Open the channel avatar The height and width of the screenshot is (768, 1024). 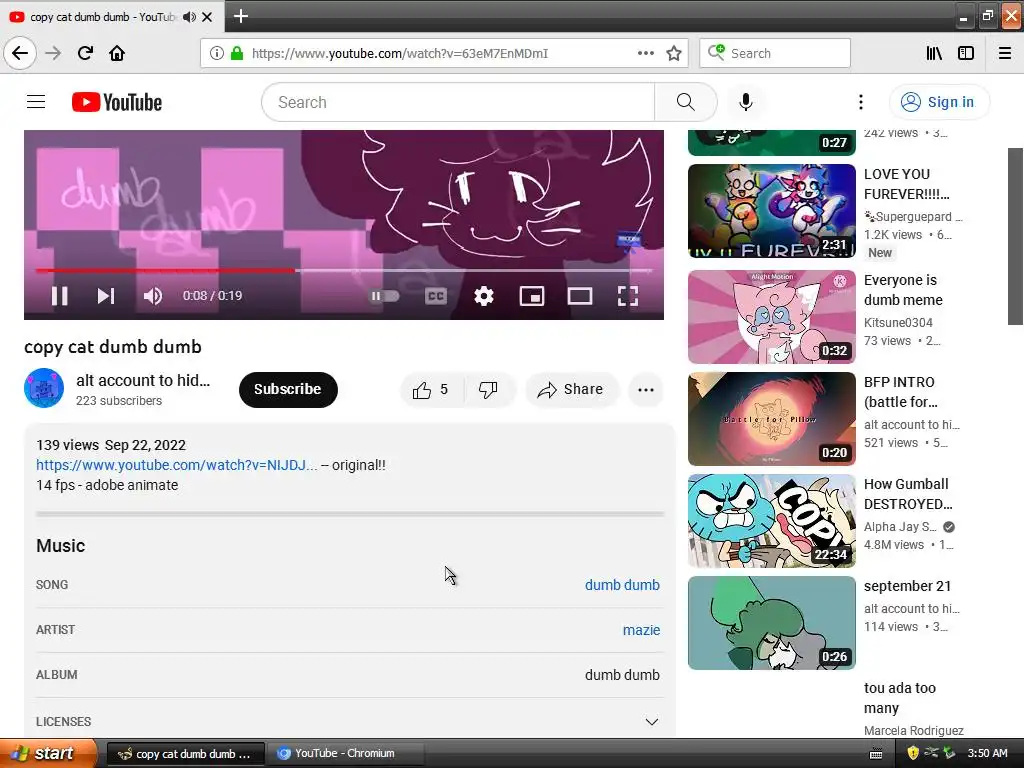point(44,388)
